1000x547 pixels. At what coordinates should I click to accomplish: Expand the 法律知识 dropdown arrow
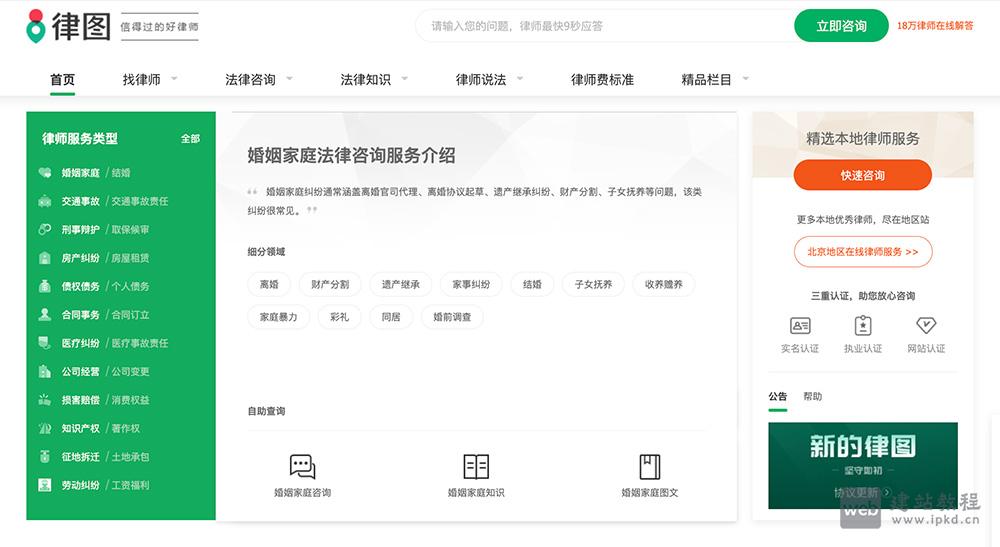point(404,79)
